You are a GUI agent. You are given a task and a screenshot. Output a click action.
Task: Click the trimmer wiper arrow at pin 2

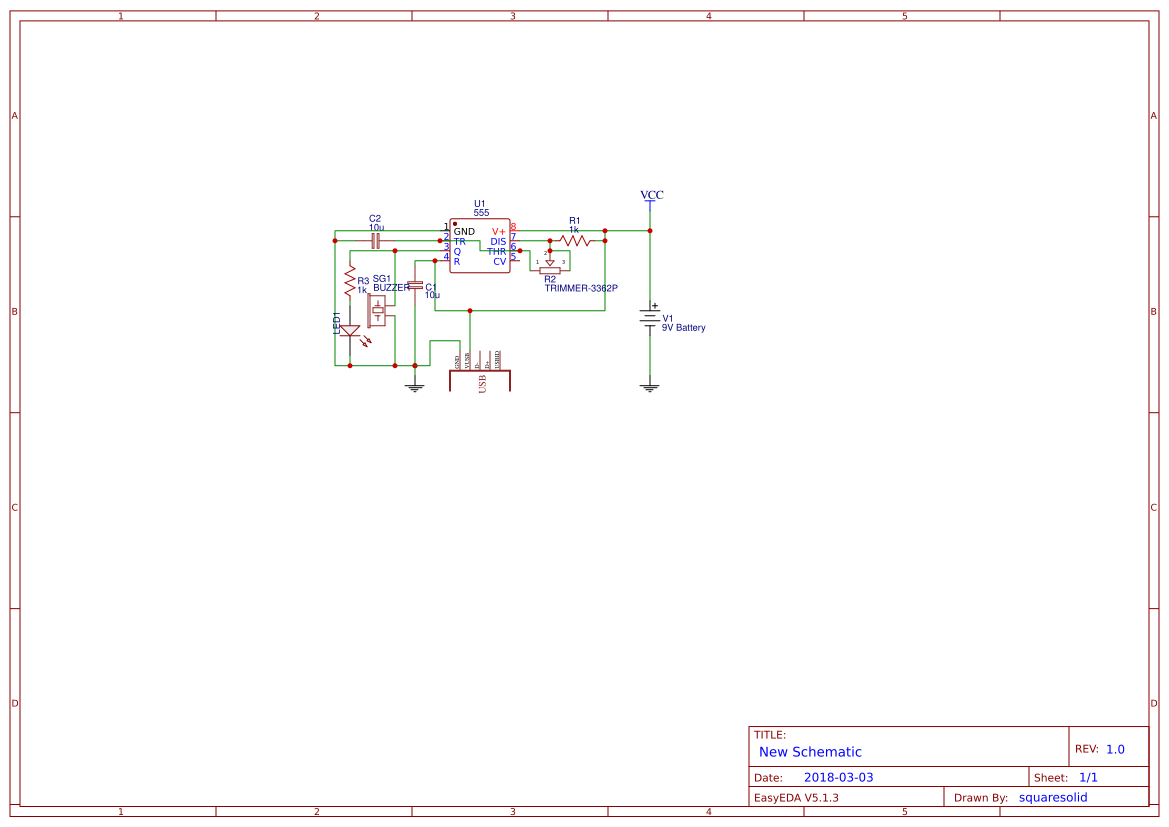pos(550,263)
